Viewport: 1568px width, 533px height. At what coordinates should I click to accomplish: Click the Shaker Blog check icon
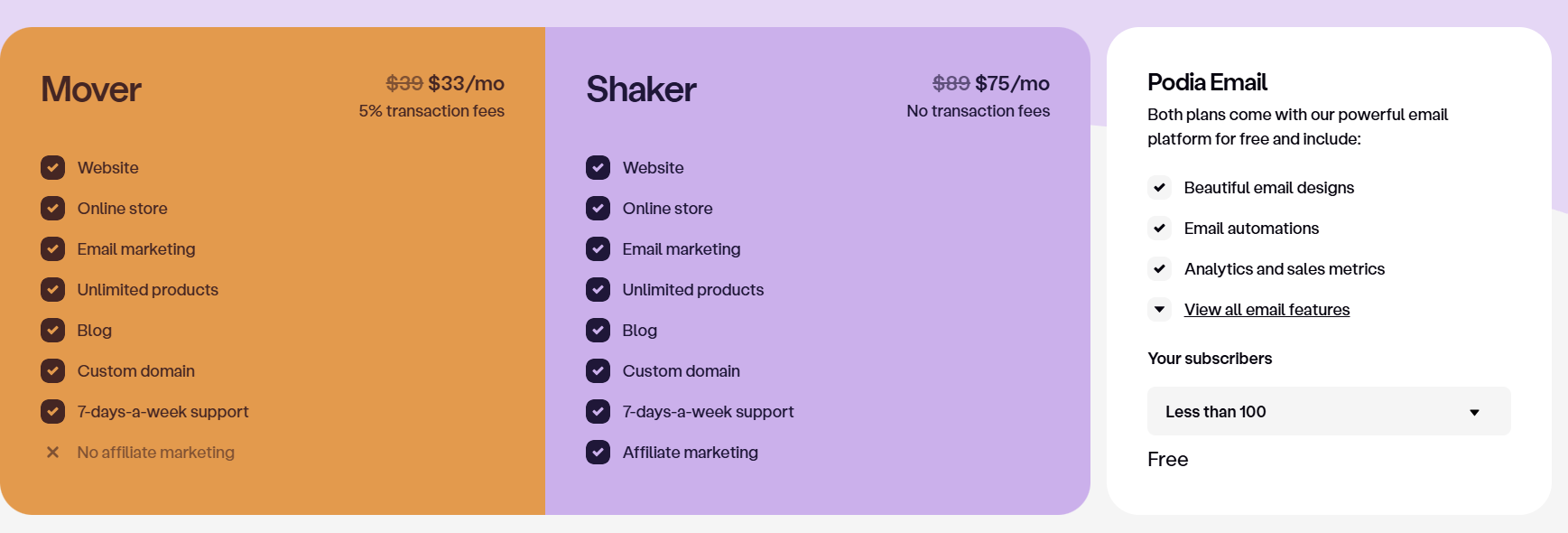point(598,330)
